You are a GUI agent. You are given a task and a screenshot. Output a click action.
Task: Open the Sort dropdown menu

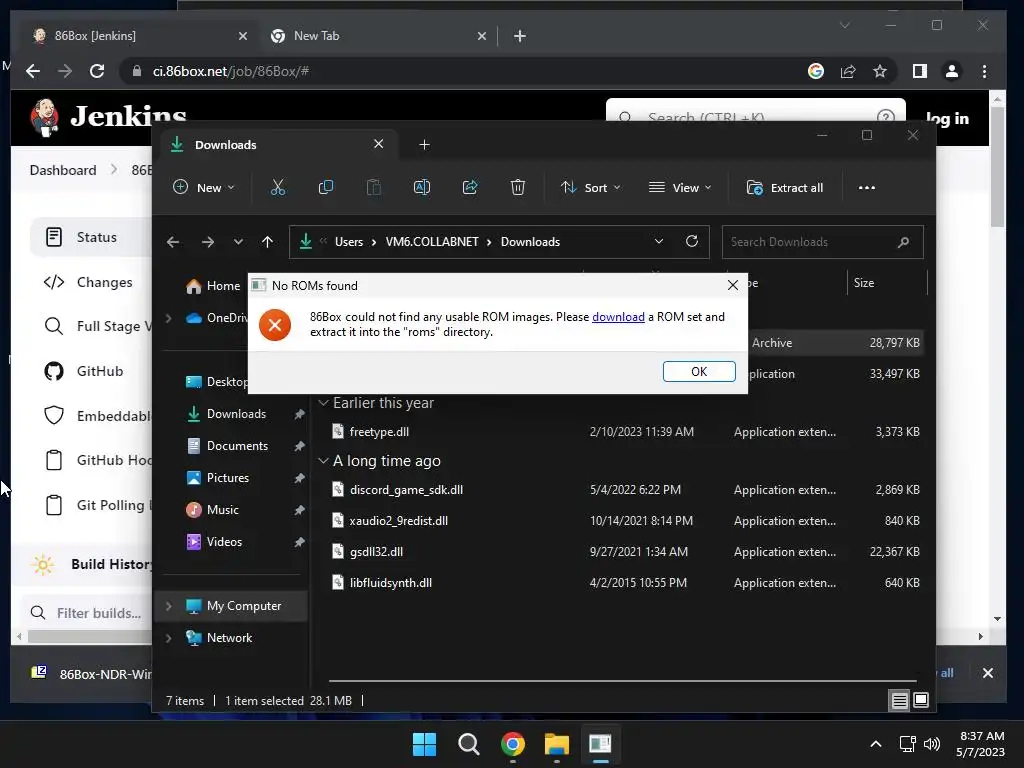[590, 187]
